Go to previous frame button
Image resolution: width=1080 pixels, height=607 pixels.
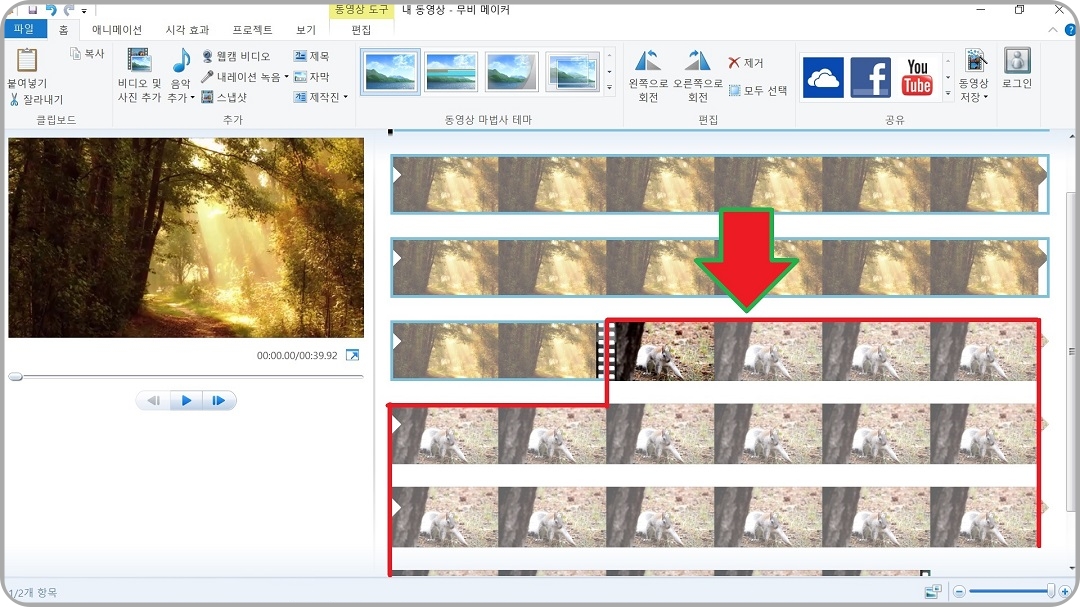(153, 400)
